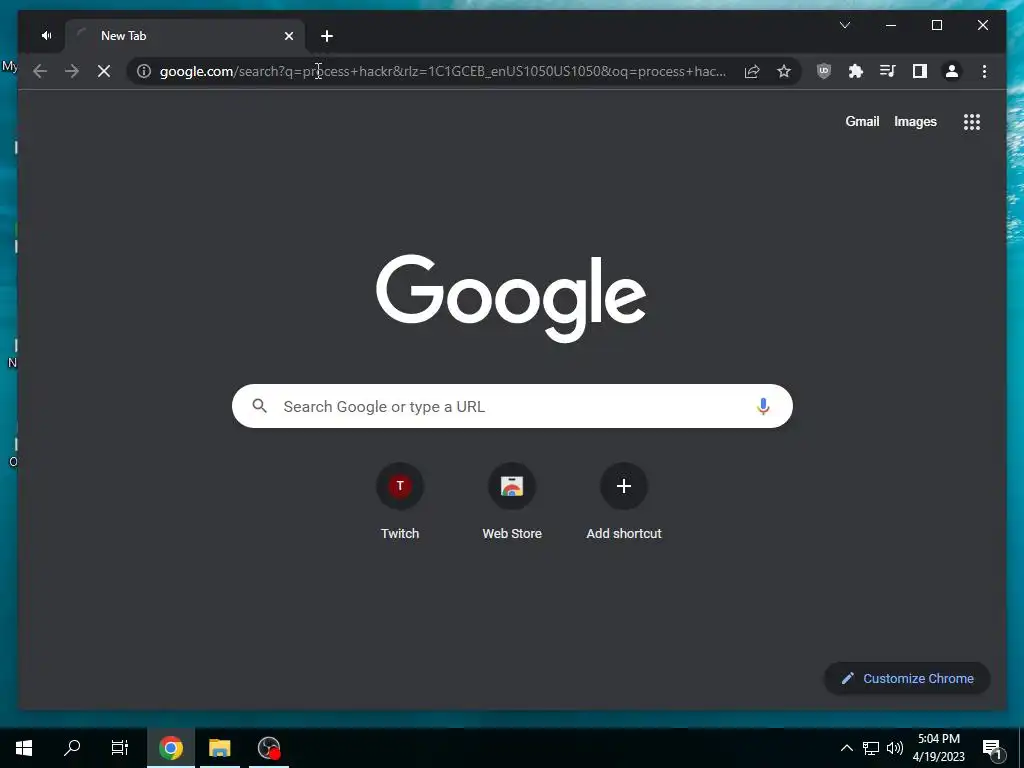Click the Chrome taskbar icon

pyautogui.click(x=171, y=748)
